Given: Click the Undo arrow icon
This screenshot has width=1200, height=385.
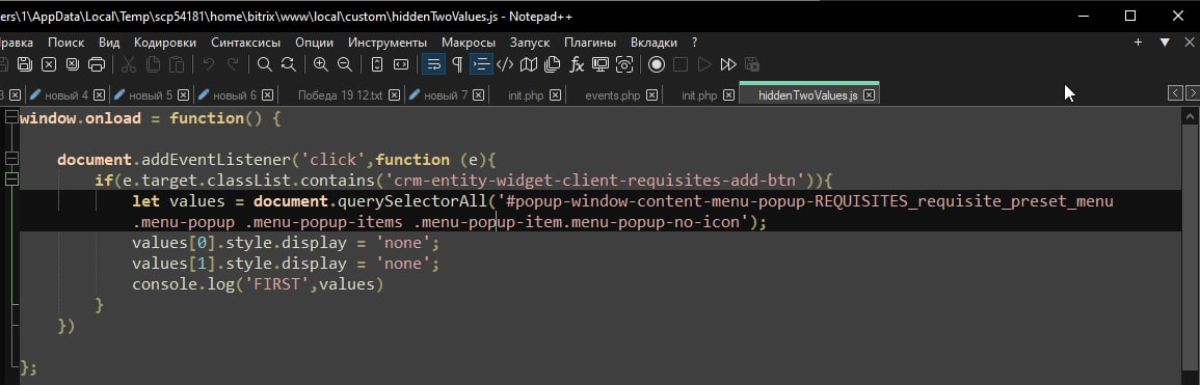Looking at the screenshot, I should click(209, 65).
